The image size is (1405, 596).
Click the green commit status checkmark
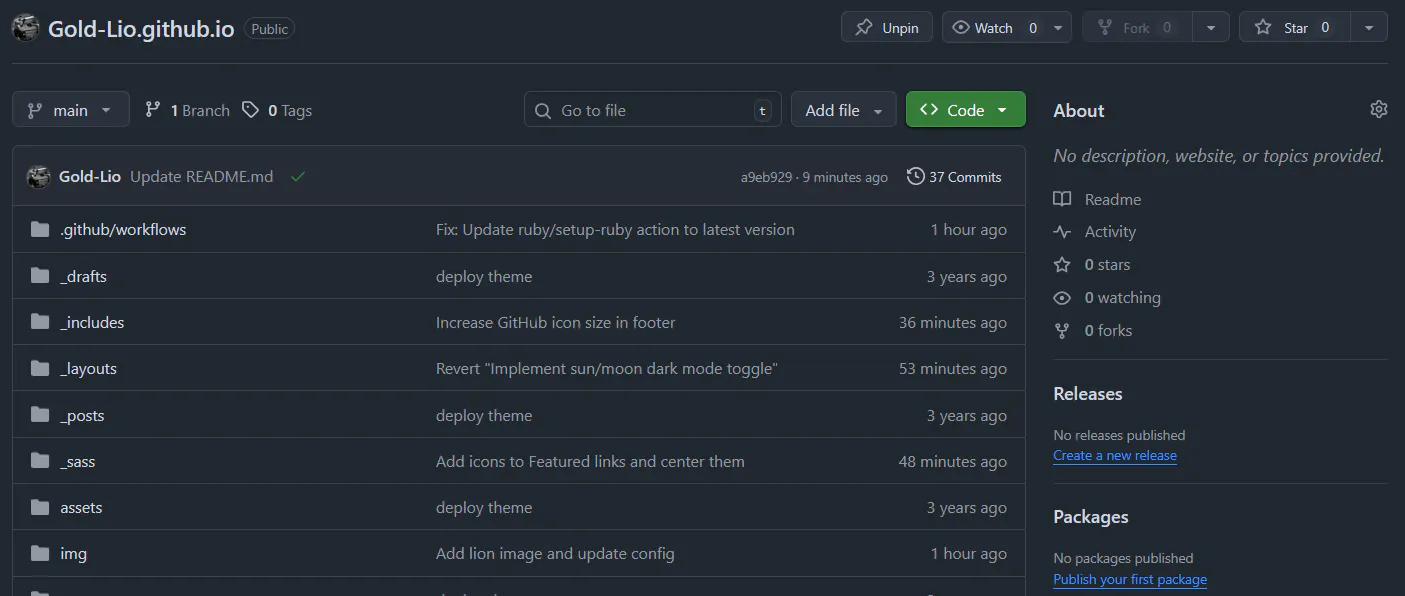pyautogui.click(x=297, y=177)
